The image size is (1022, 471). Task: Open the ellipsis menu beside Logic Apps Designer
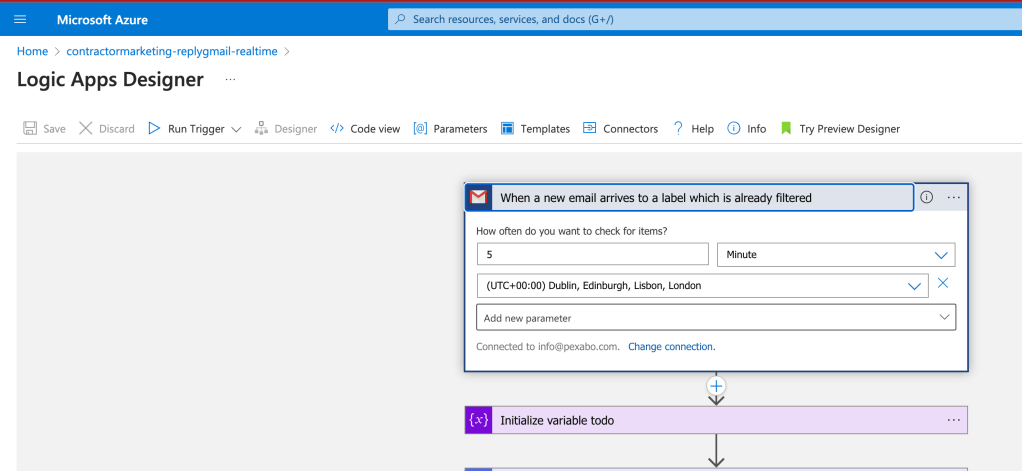pos(230,79)
